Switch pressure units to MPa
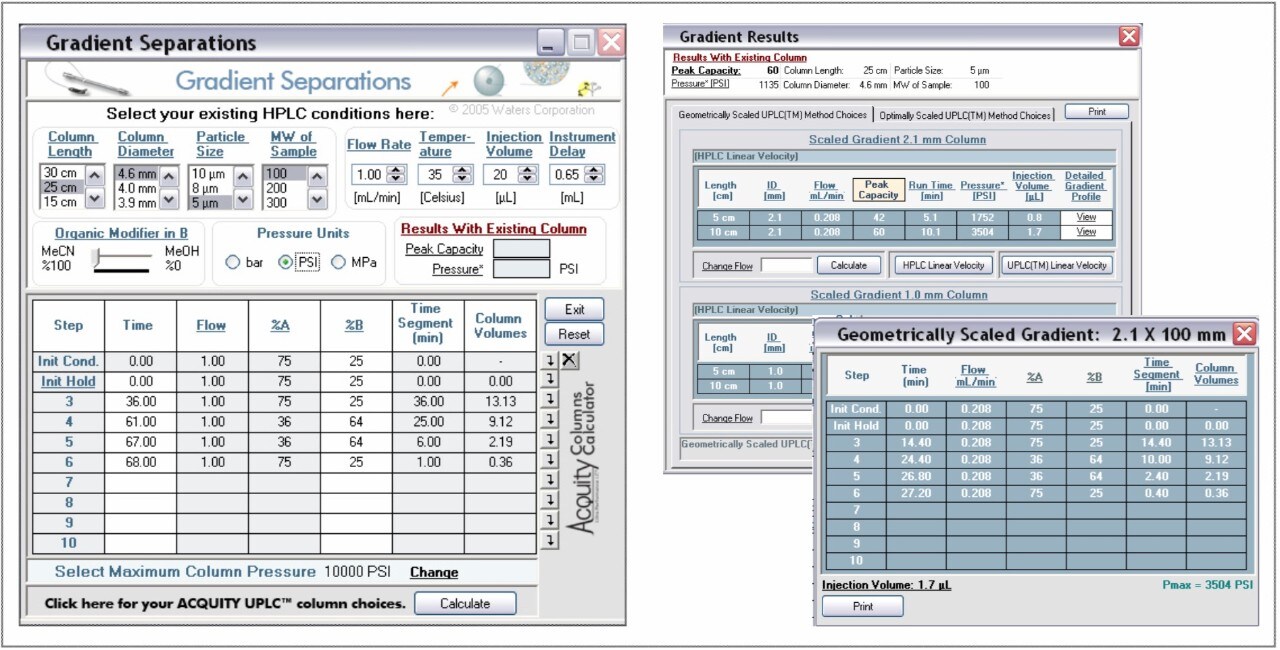The height and width of the screenshot is (650, 1280). point(339,263)
